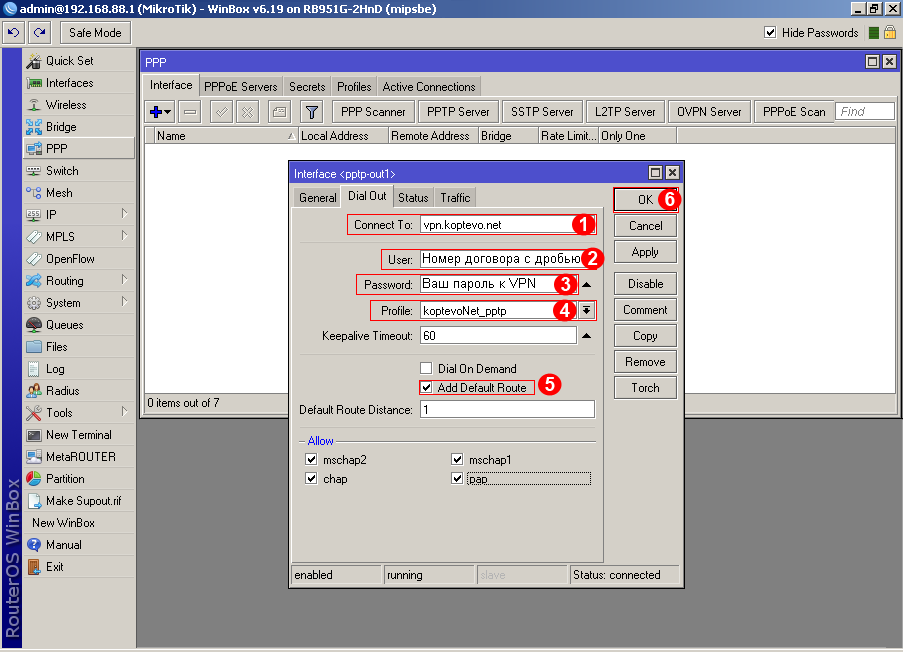Toggle the mschap1 authentication checkbox
This screenshot has height=652, width=903.
457,459
